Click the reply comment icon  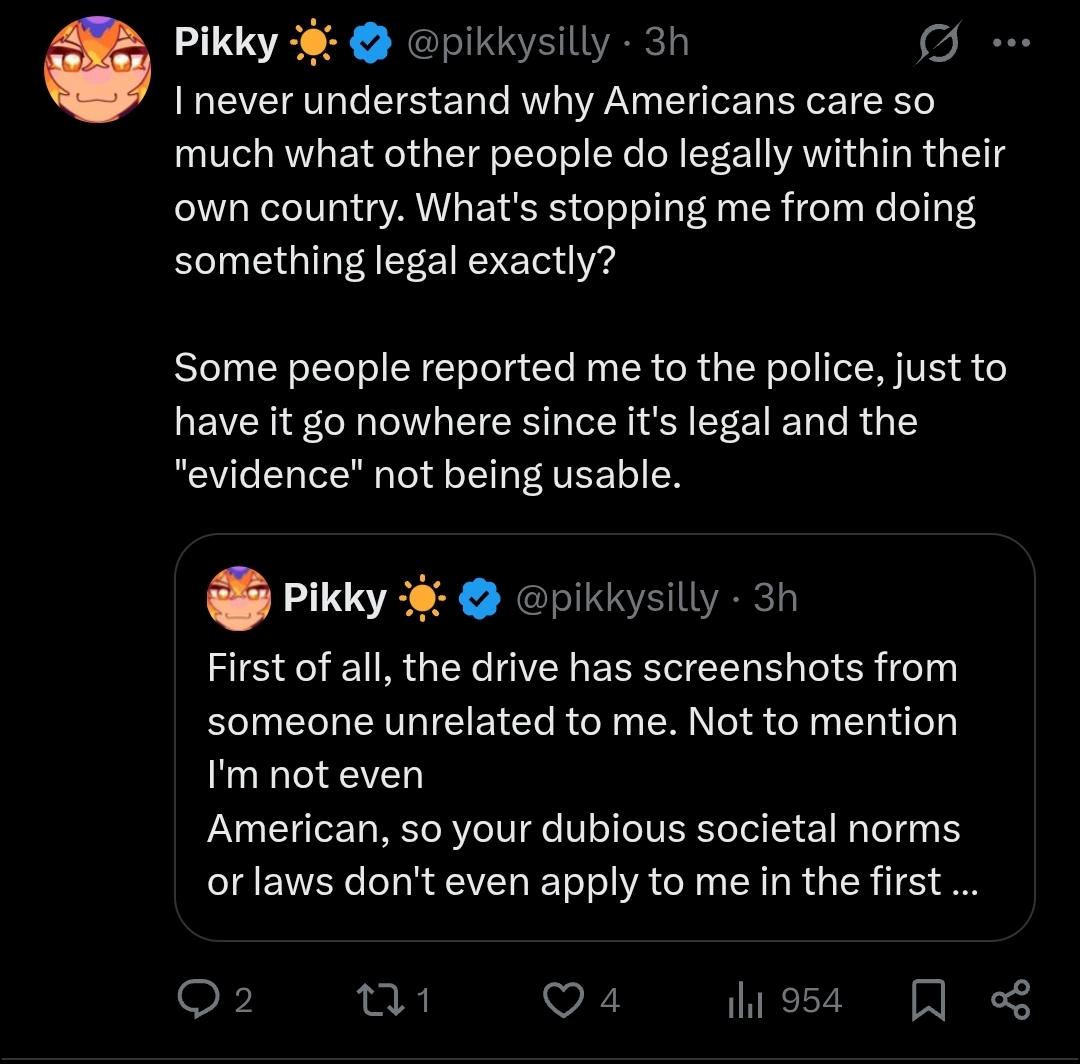(197, 999)
